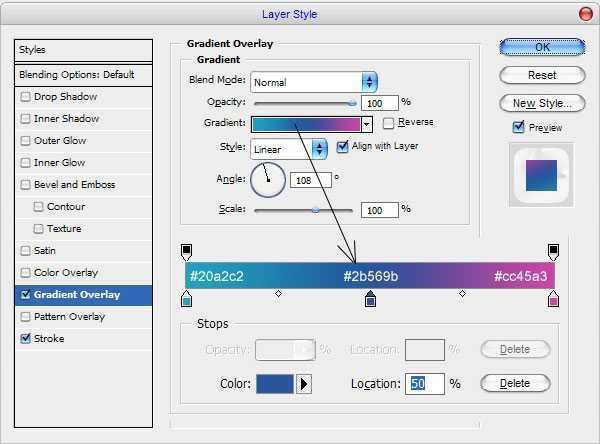Select the middle blue color stop
This screenshot has width=600, height=444.
370,298
